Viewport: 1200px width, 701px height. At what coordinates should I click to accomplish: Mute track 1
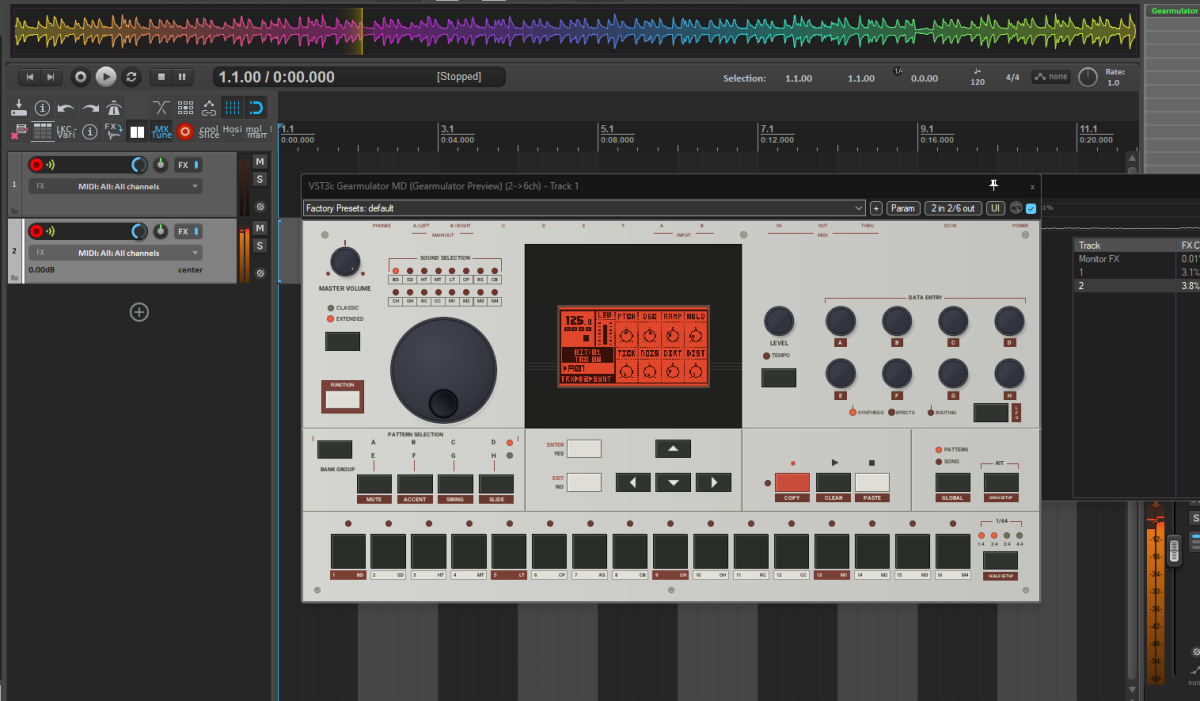tap(260, 162)
